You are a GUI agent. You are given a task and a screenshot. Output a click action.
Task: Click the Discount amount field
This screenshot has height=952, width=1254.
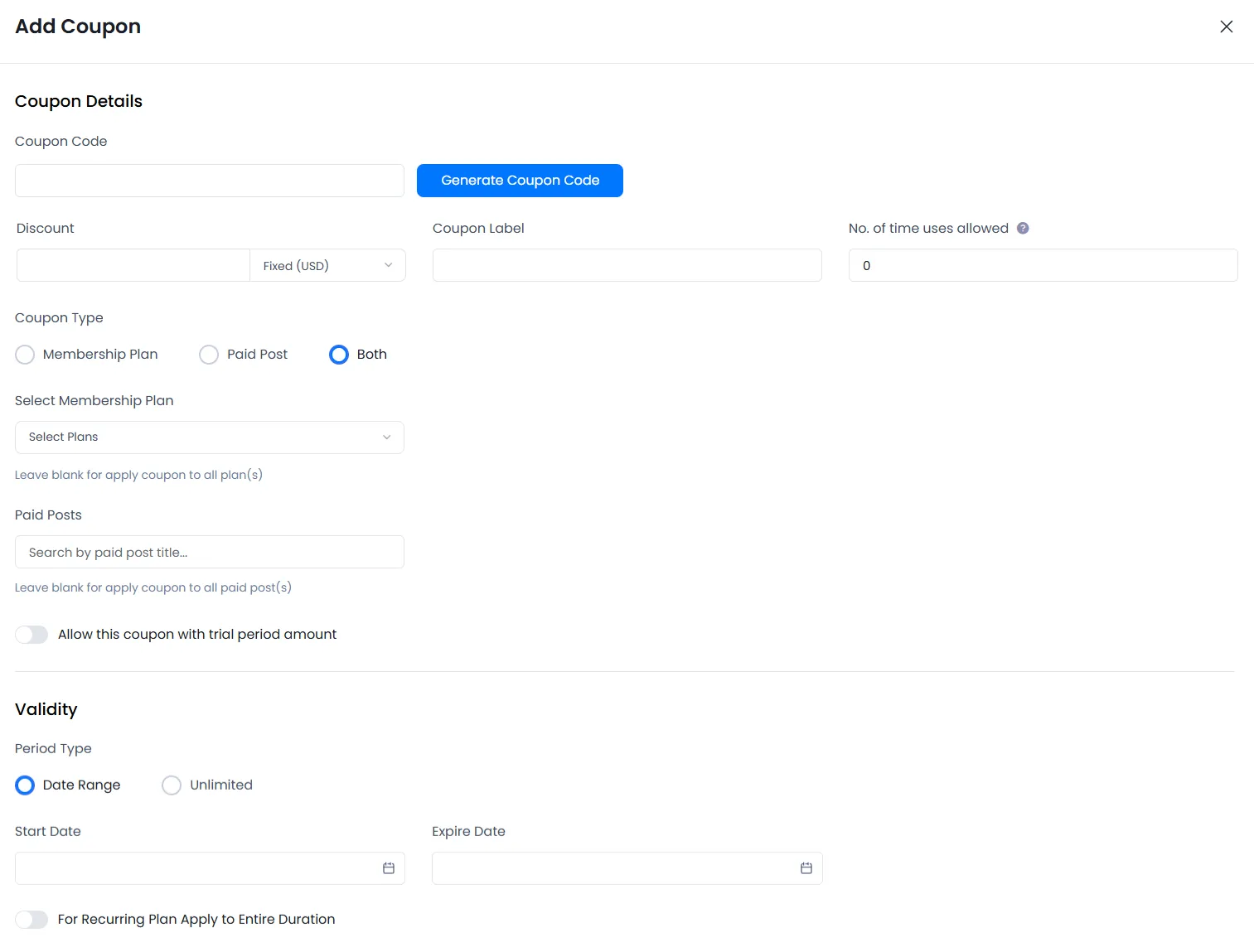(133, 265)
